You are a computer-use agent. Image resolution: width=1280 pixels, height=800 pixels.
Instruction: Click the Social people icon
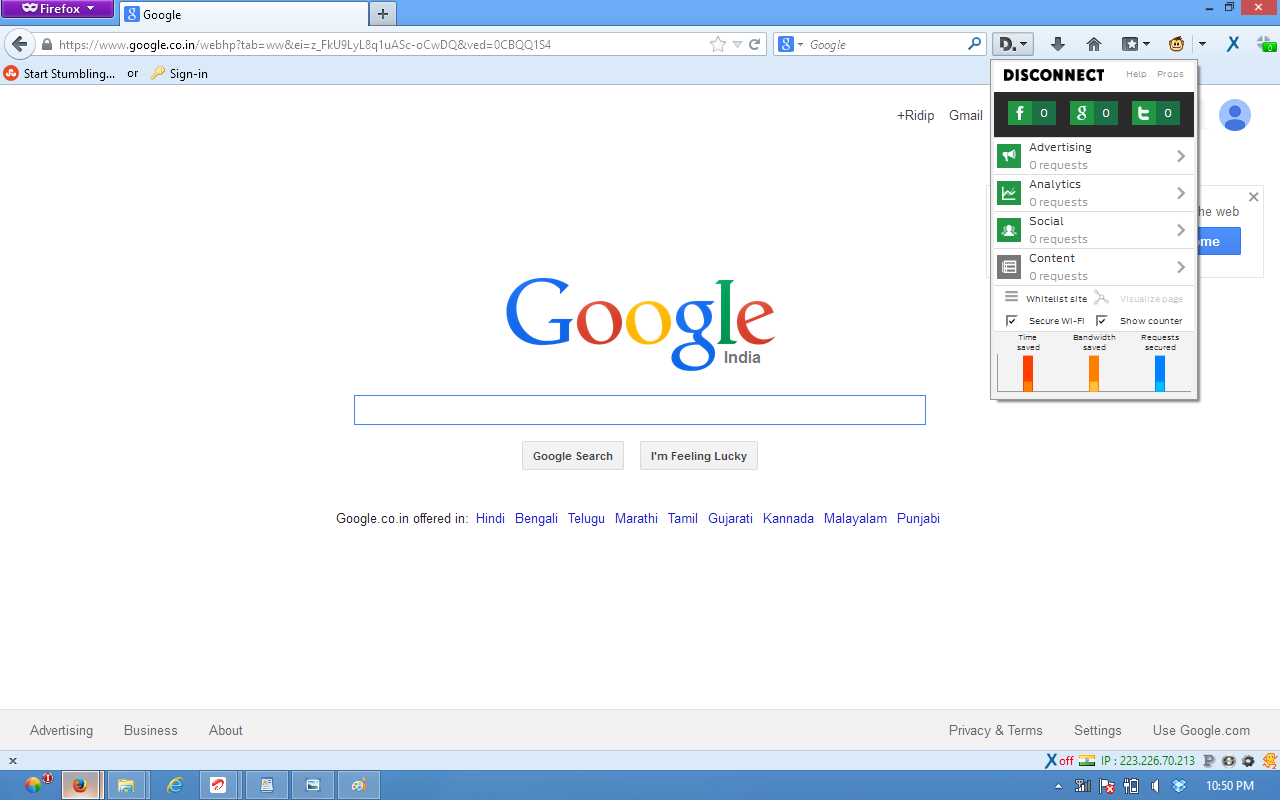(x=1009, y=230)
